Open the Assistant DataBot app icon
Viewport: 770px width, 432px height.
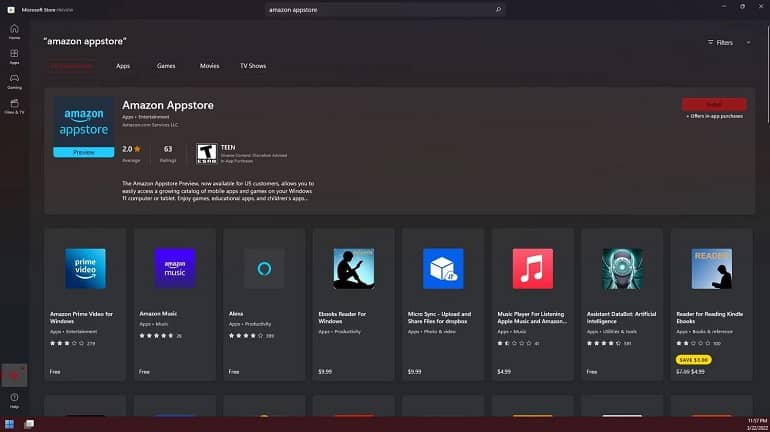(622, 269)
